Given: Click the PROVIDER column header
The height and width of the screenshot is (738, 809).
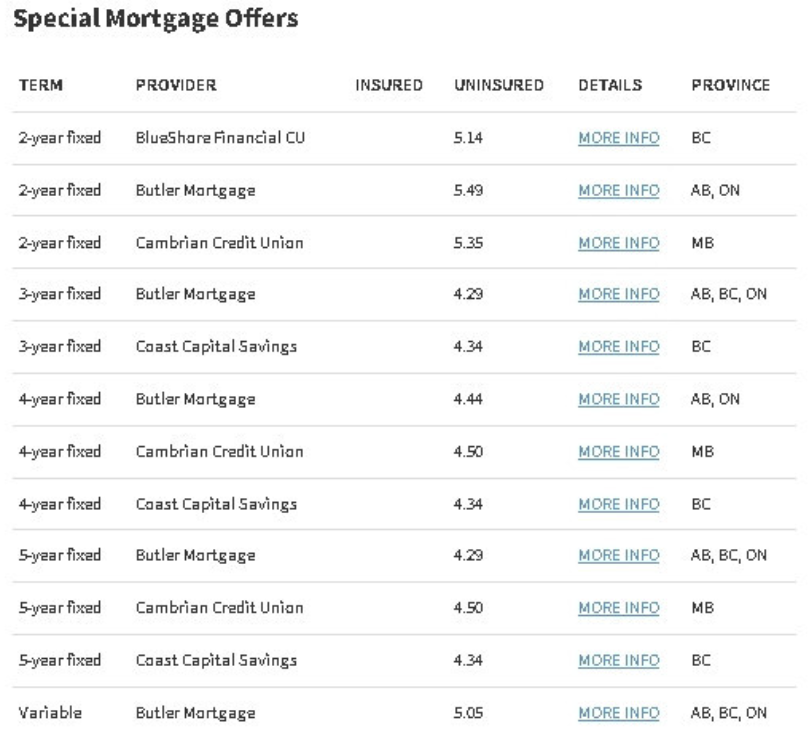Looking at the screenshot, I should click(176, 85).
